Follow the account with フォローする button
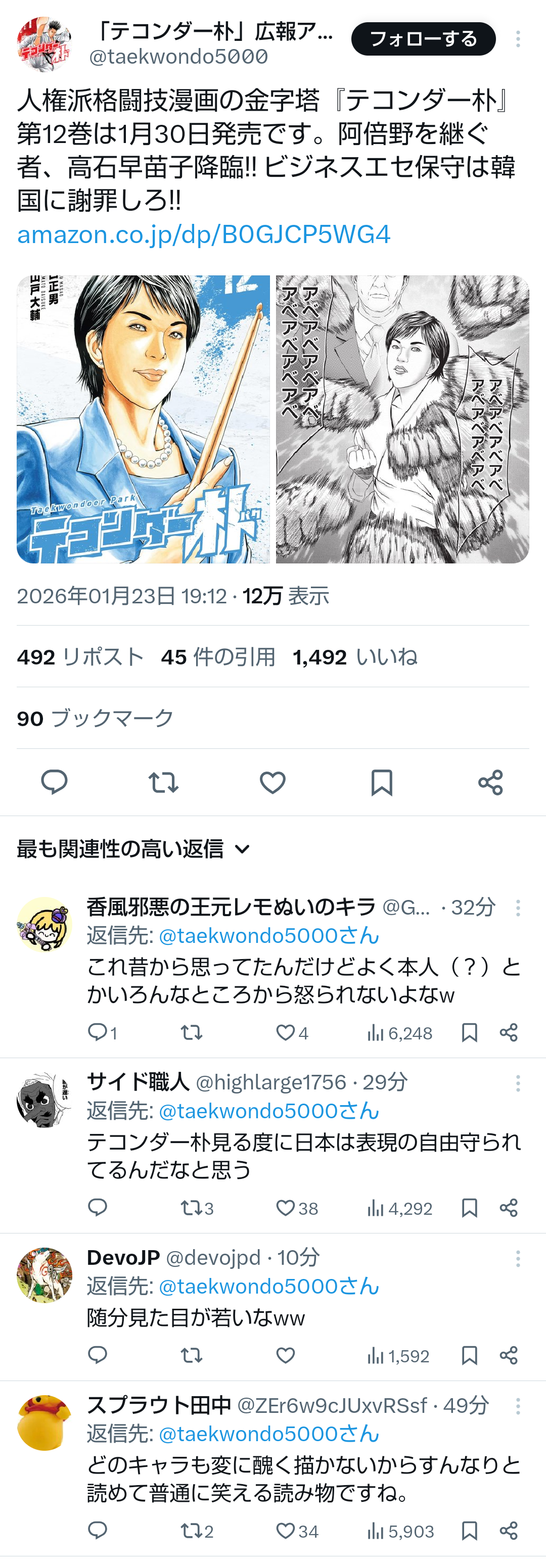This screenshot has width=546, height=1568. pos(424,39)
